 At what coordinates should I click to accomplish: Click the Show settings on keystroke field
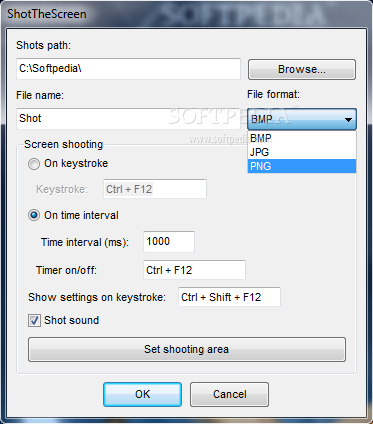[x=229, y=297]
